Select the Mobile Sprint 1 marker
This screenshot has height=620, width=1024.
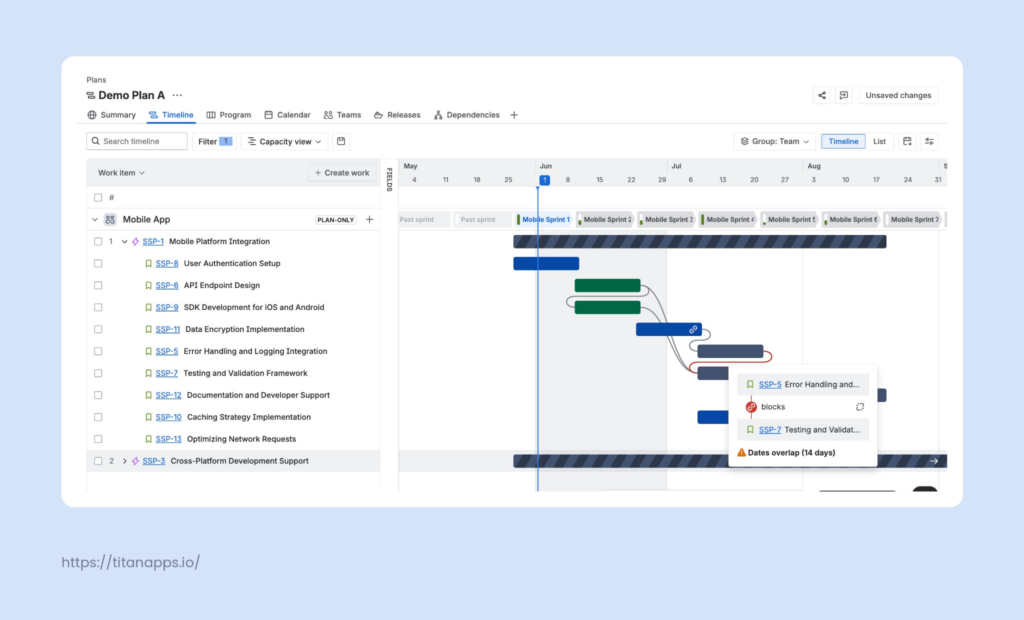tap(543, 220)
